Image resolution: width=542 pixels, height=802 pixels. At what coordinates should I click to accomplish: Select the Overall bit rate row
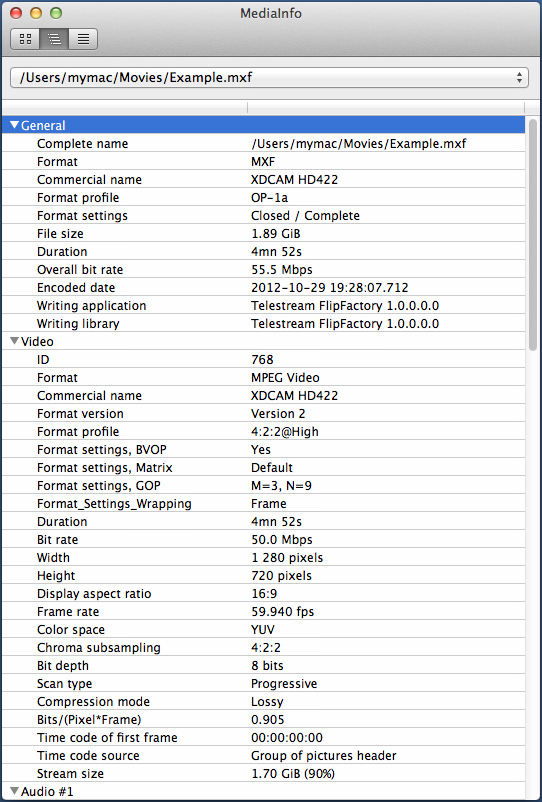[264, 270]
